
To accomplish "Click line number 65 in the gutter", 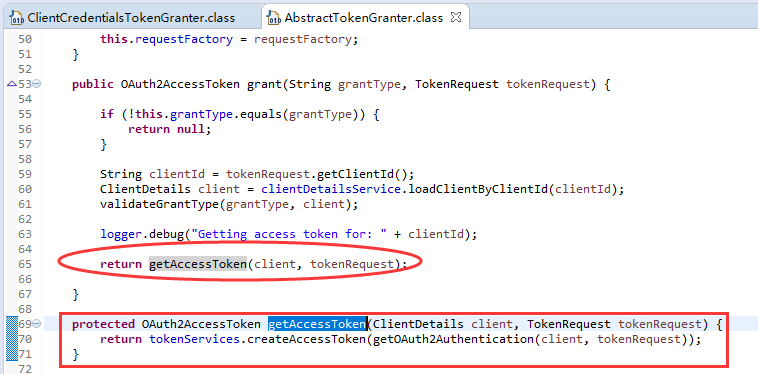I will click(25, 264).
